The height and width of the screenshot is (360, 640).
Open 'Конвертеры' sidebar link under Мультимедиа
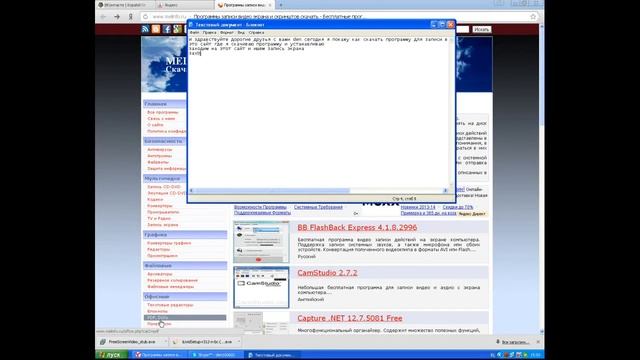160,206
